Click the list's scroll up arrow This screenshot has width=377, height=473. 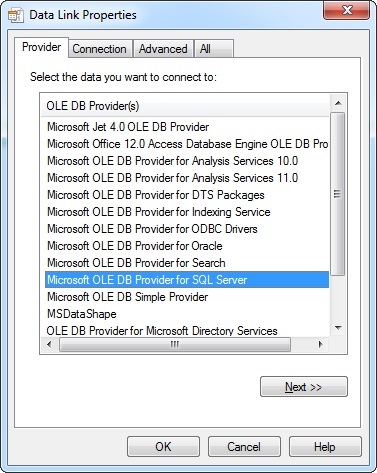[338, 103]
